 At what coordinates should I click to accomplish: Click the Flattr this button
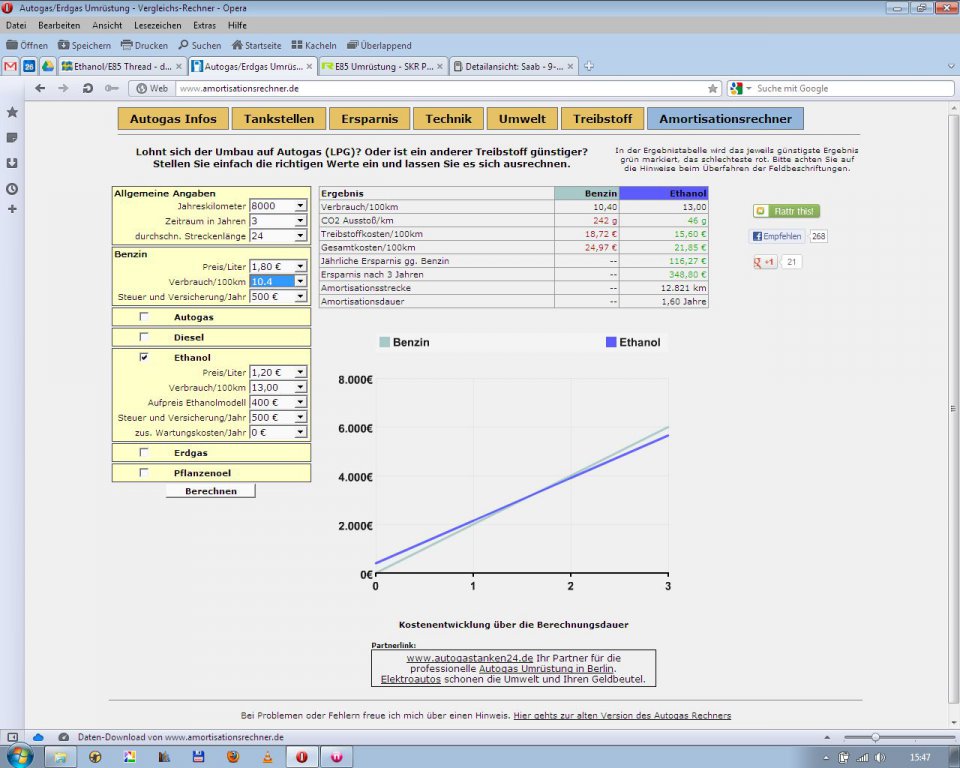787,211
